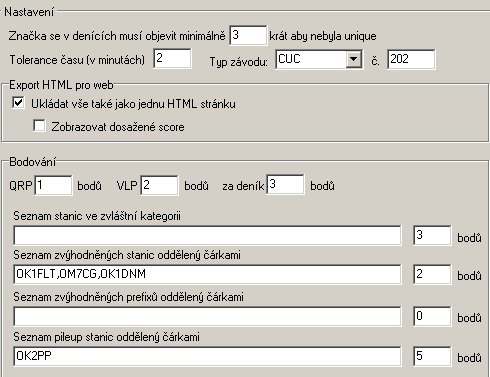Open the 'Typ závodu' dropdown arrow
The width and height of the screenshot is (490, 377).
click(353, 59)
